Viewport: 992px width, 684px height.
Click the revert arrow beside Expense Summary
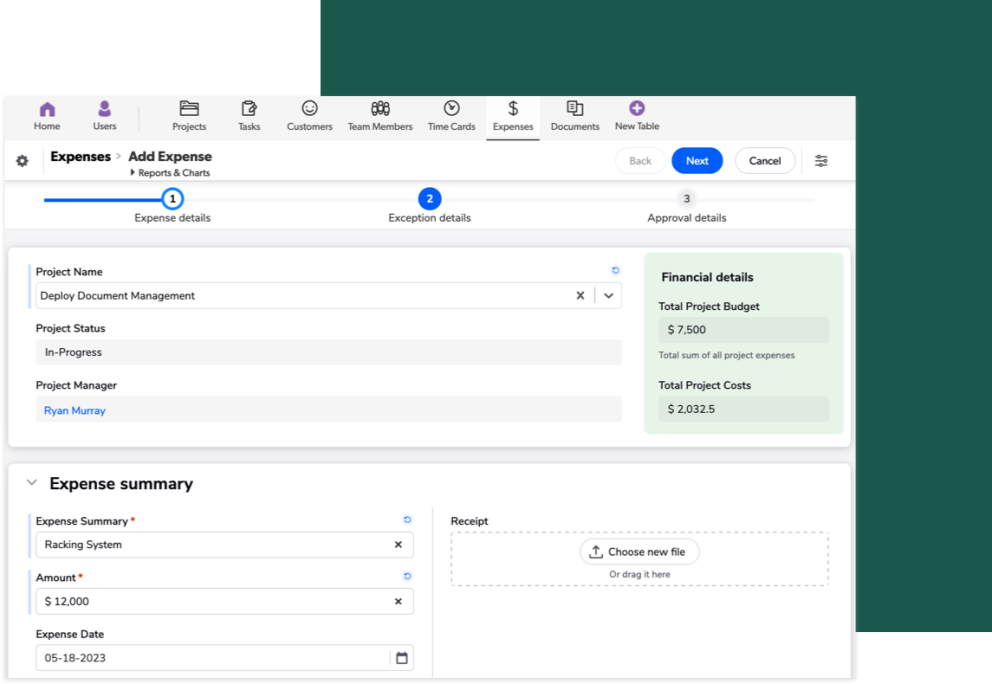click(408, 517)
